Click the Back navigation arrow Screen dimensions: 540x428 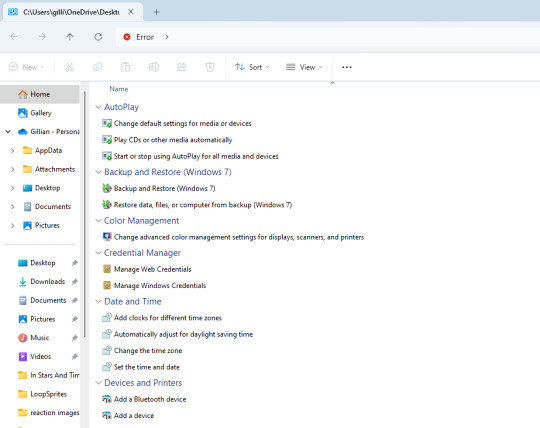(14, 36)
